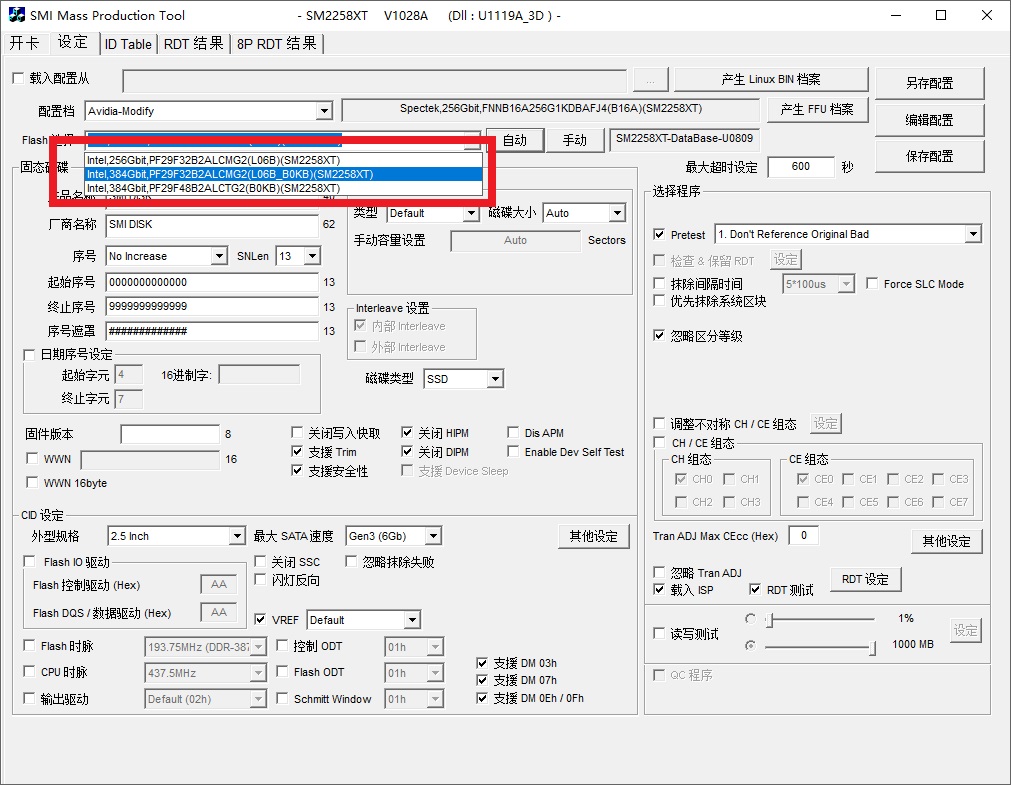This screenshot has width=1011, height=785.
Task: Click the browse "..." button beside config path
Action: coord(650,81)
